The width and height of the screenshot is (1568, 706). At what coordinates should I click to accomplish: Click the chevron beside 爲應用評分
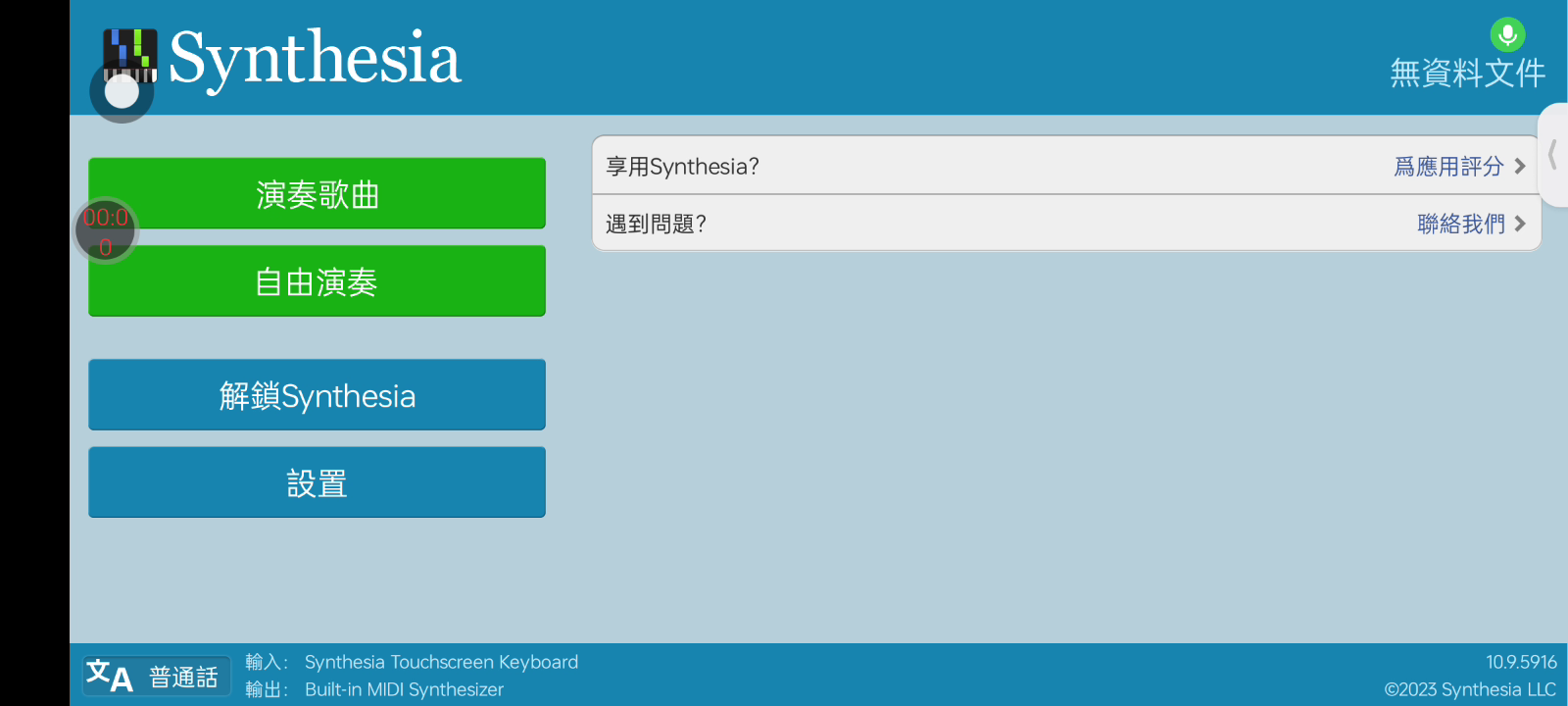[1520, 167]
